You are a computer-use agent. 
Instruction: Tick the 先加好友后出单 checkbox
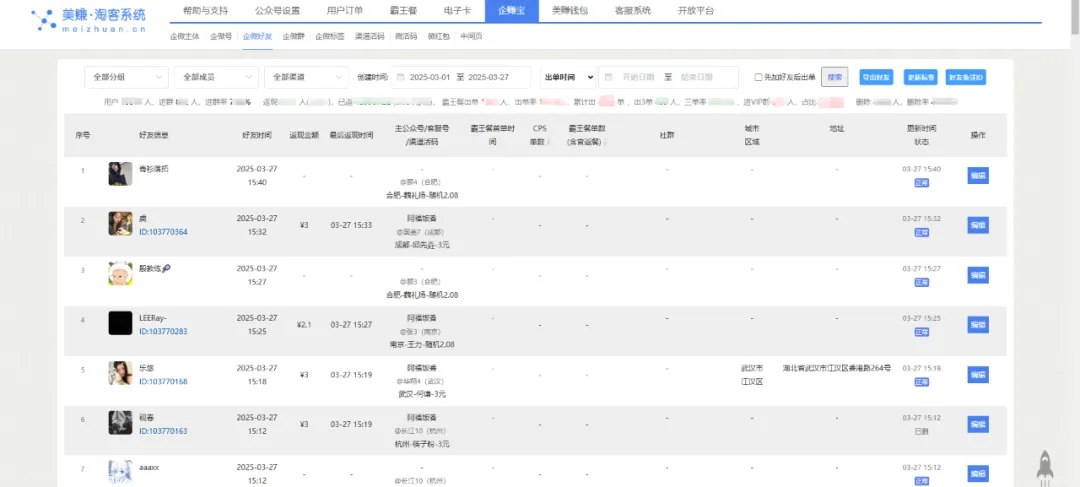(758, 77)
